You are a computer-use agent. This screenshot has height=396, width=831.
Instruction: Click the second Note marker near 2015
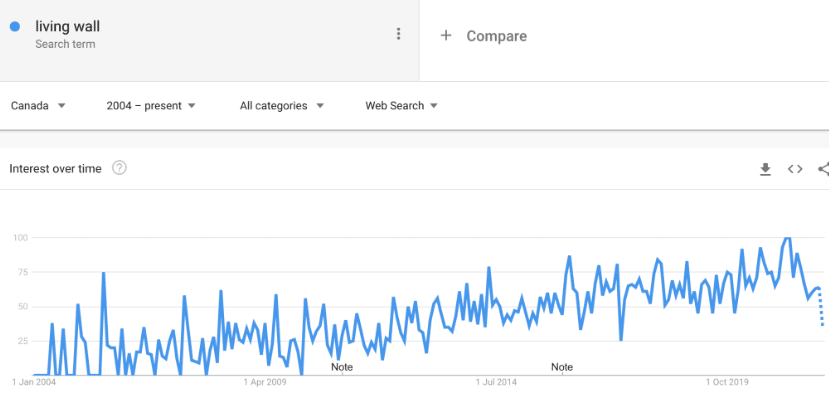click(562, 367)
